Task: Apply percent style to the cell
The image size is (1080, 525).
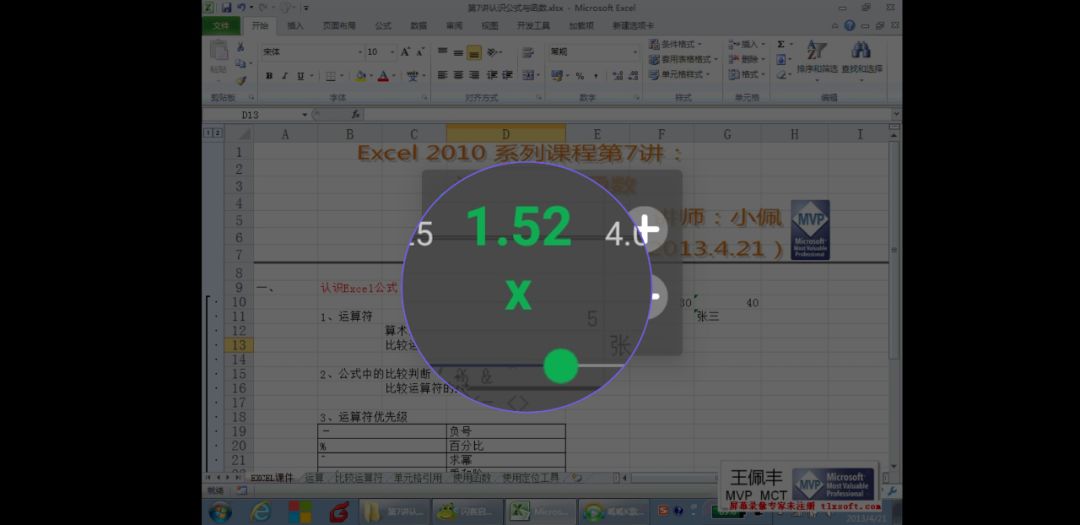Action: (579, 76)
